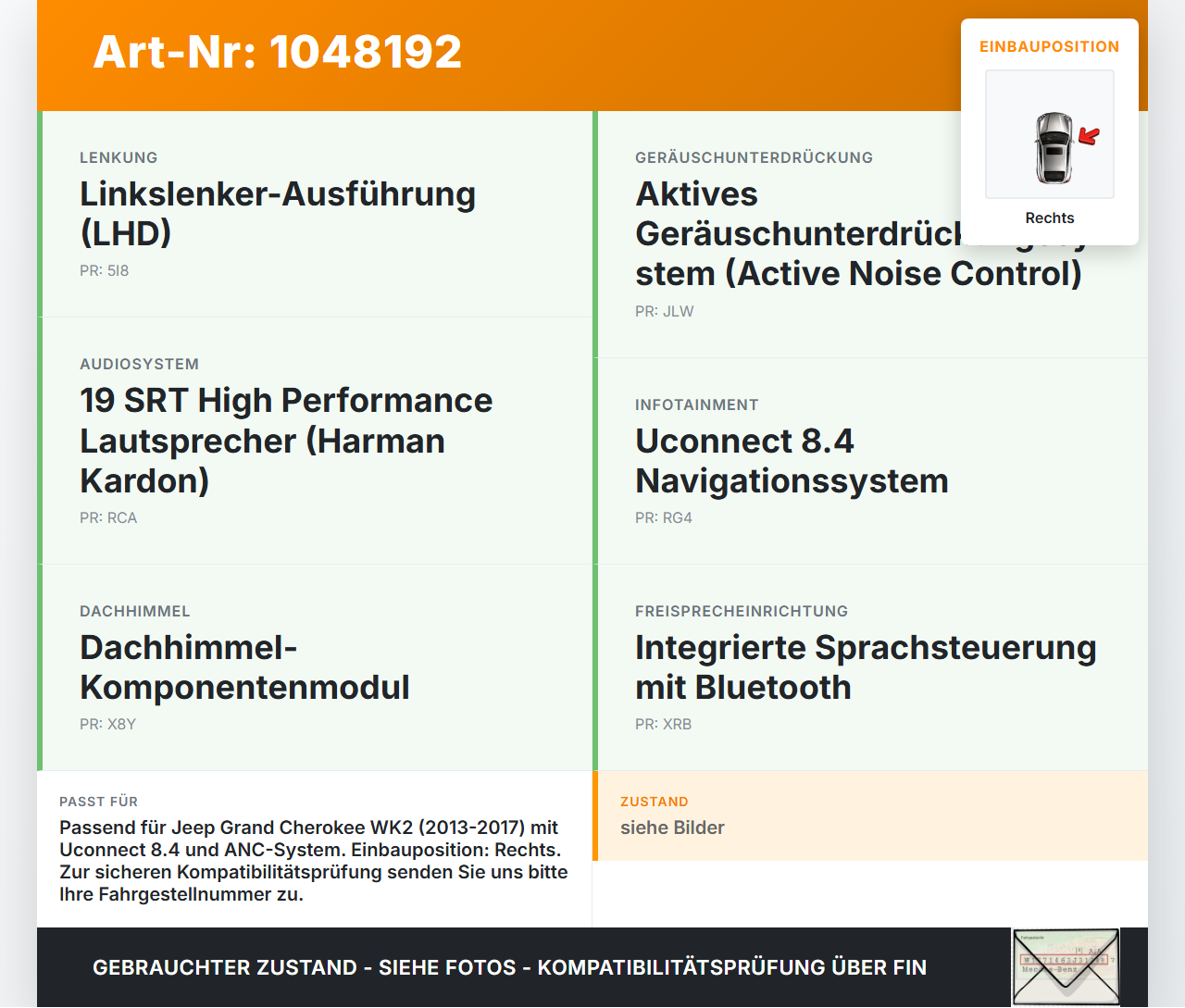Click the PR: RG4 code

[x=664, y=518]
